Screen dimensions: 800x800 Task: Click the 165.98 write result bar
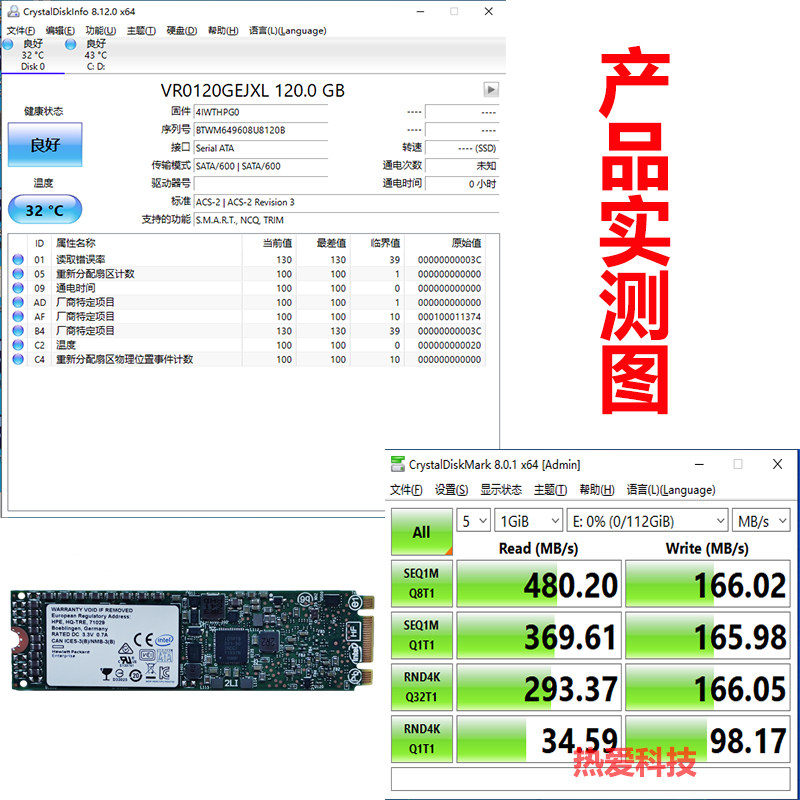(x=708, y=635)
